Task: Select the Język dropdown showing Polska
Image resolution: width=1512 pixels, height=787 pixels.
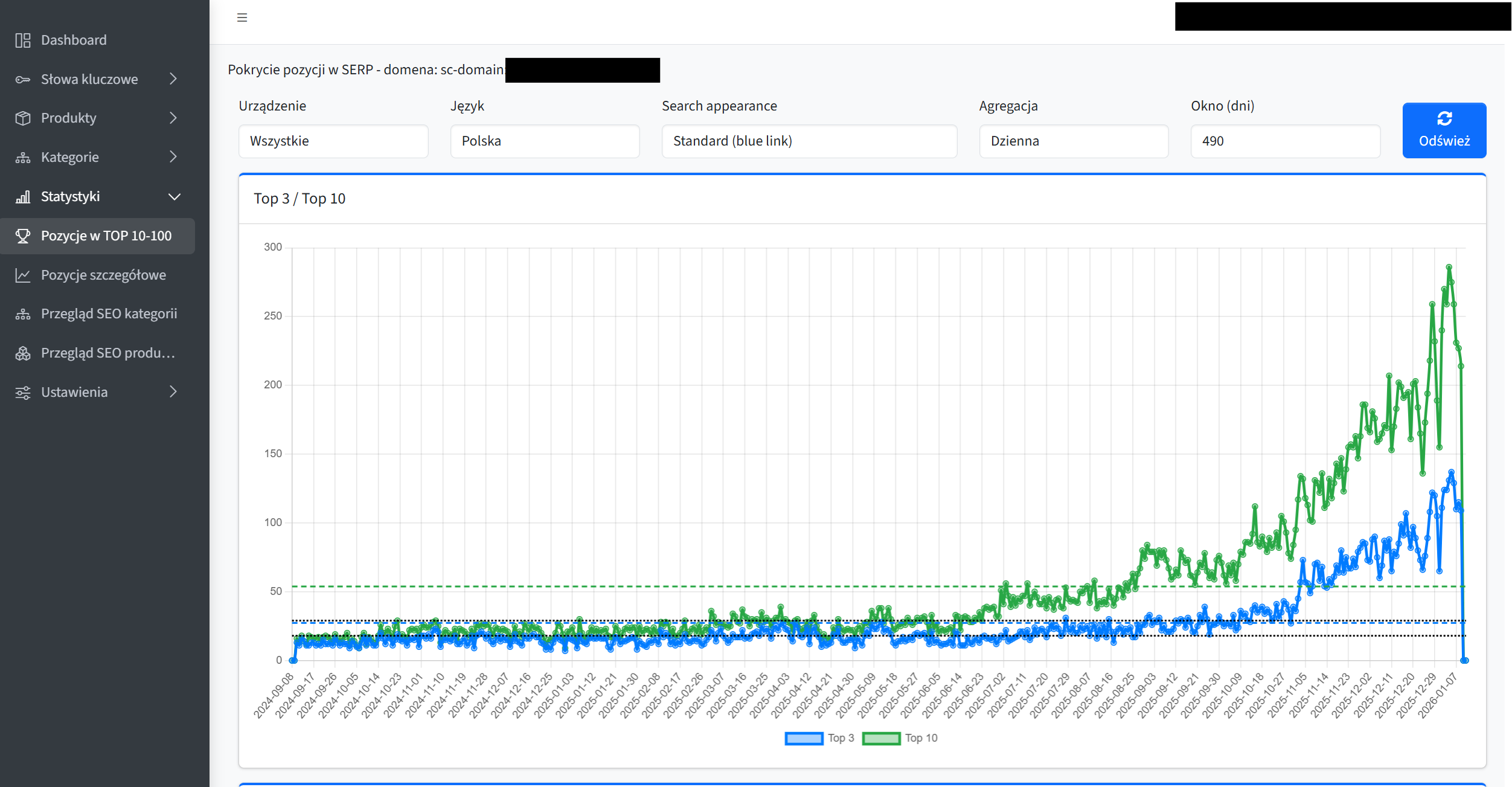Action: [545, 141]
